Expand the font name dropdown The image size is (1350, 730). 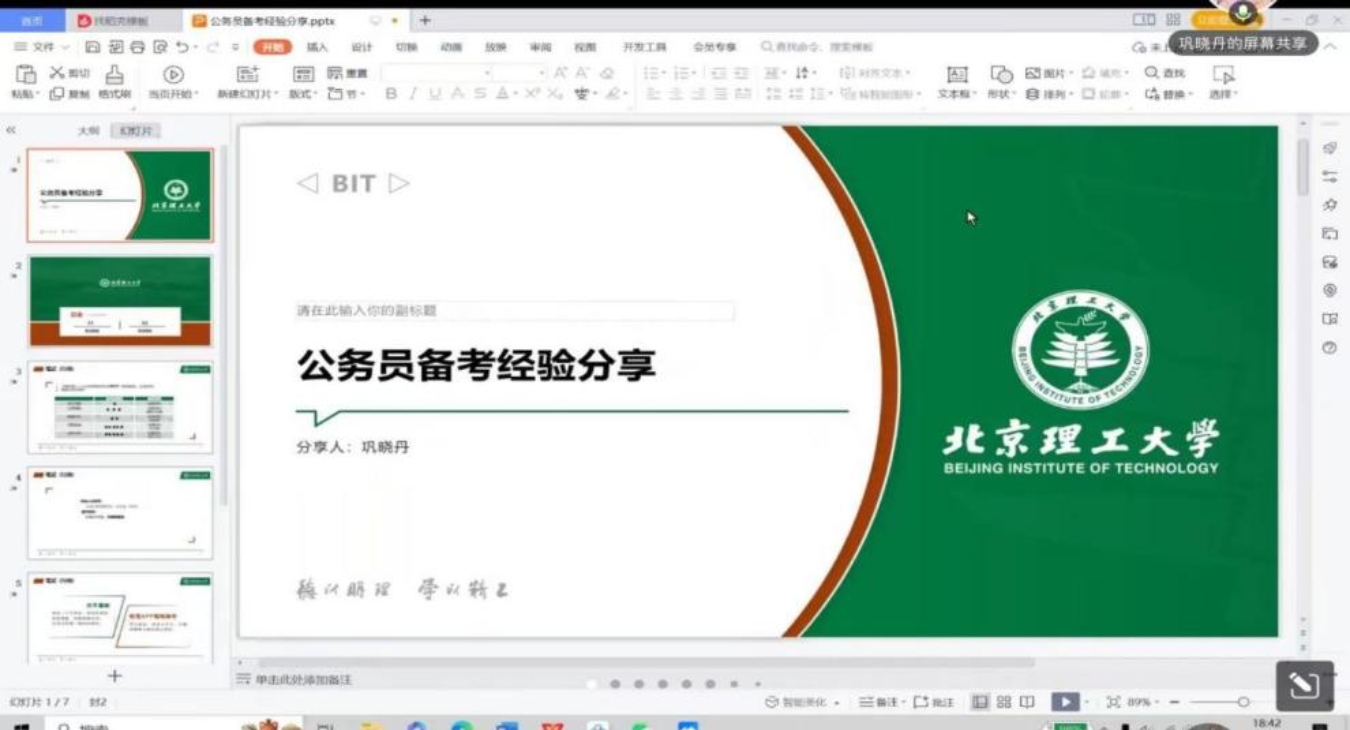[487, 73]
